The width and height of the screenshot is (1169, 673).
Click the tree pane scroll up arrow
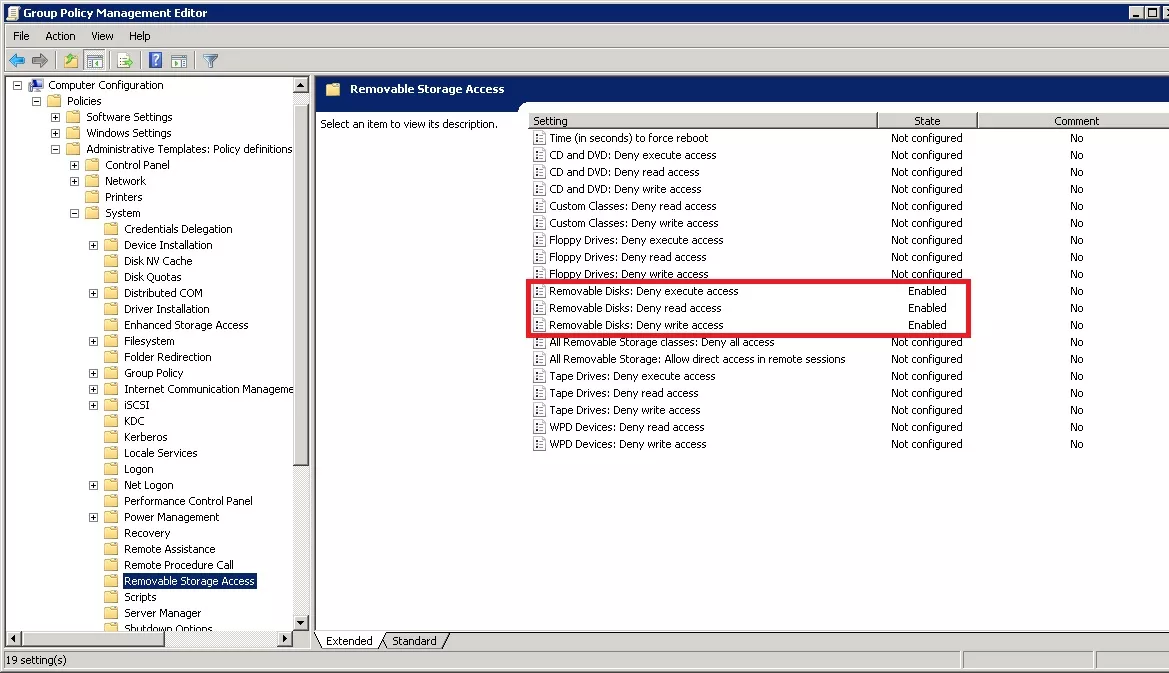tap(300, 85)
